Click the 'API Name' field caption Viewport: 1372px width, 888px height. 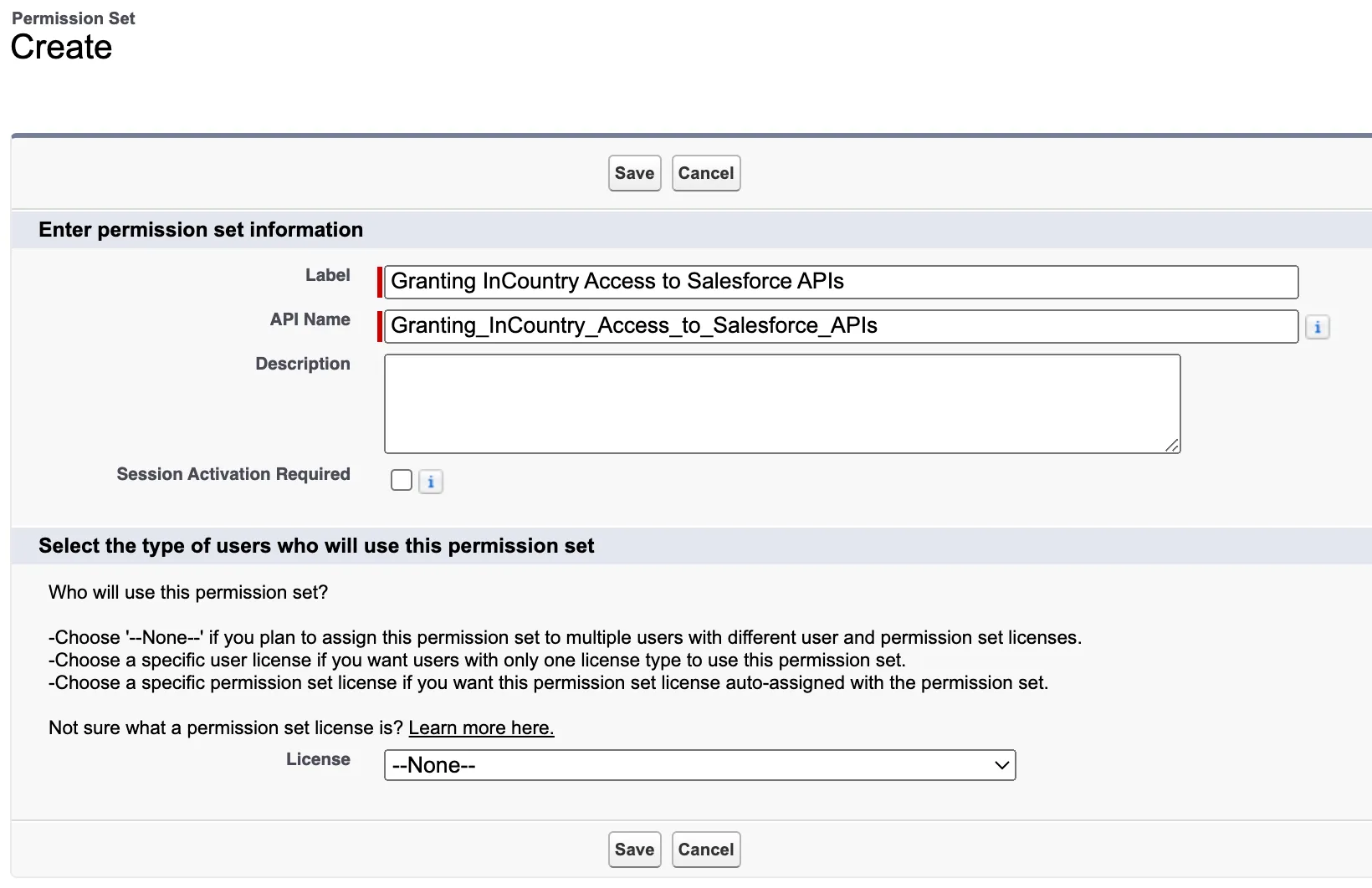[x=310, y=319]
